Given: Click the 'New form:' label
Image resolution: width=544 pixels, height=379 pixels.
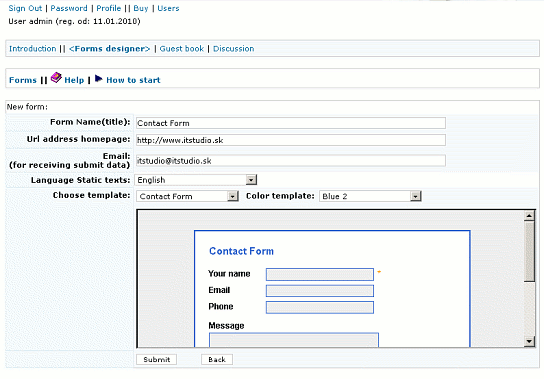Looking at the screenshot, I should point(27,107).
